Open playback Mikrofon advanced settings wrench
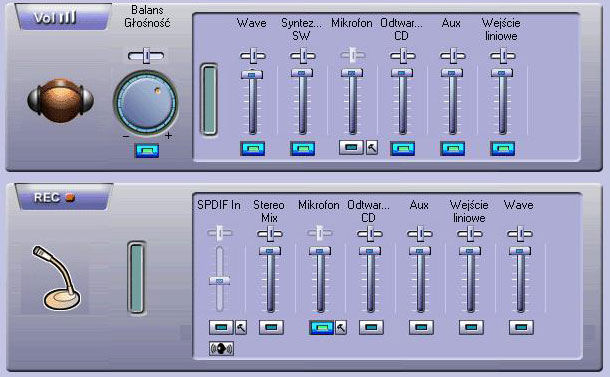The height and width of the screenshot is (377, 610). tap(372, 148)
